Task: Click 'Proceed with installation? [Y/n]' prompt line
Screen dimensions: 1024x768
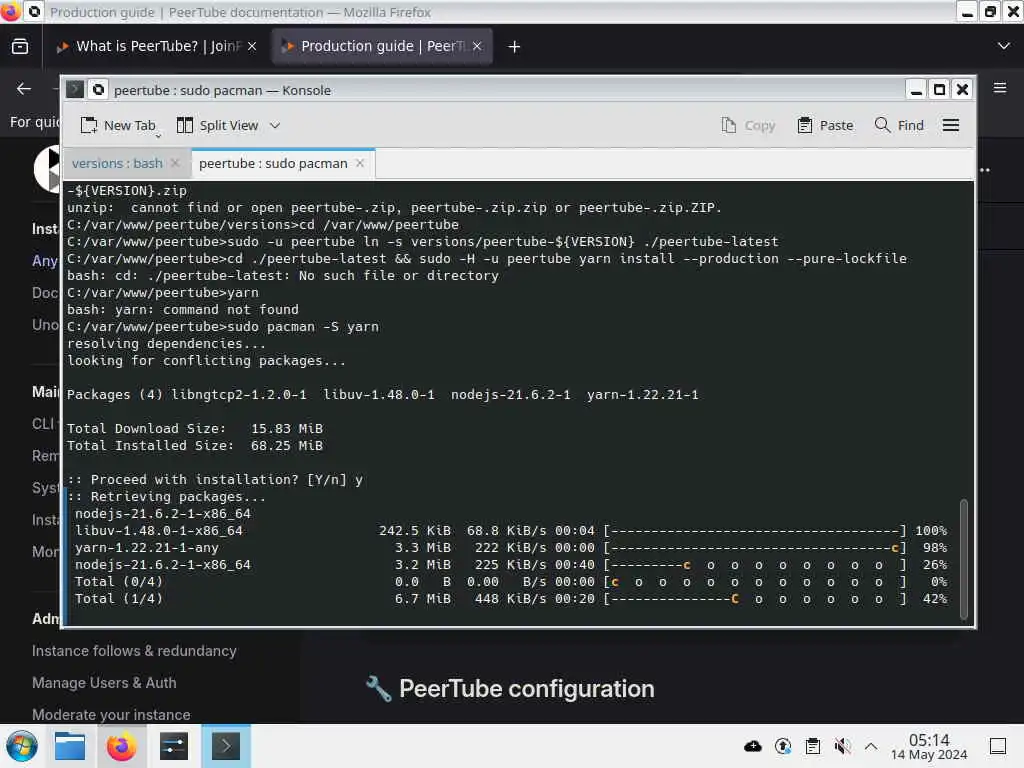Action: [215, 480]
